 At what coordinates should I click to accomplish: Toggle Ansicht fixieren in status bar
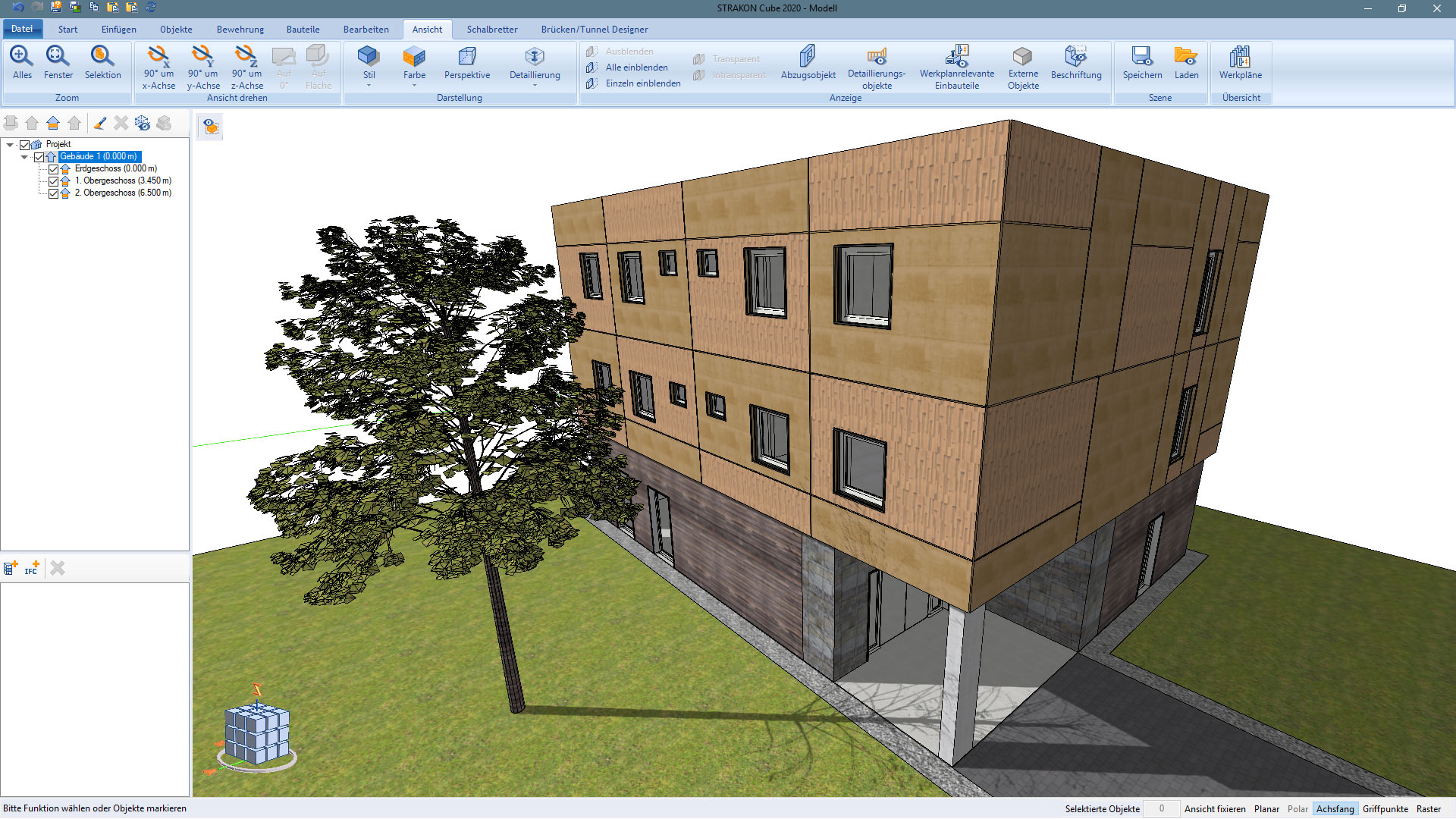pos(1215,809)
